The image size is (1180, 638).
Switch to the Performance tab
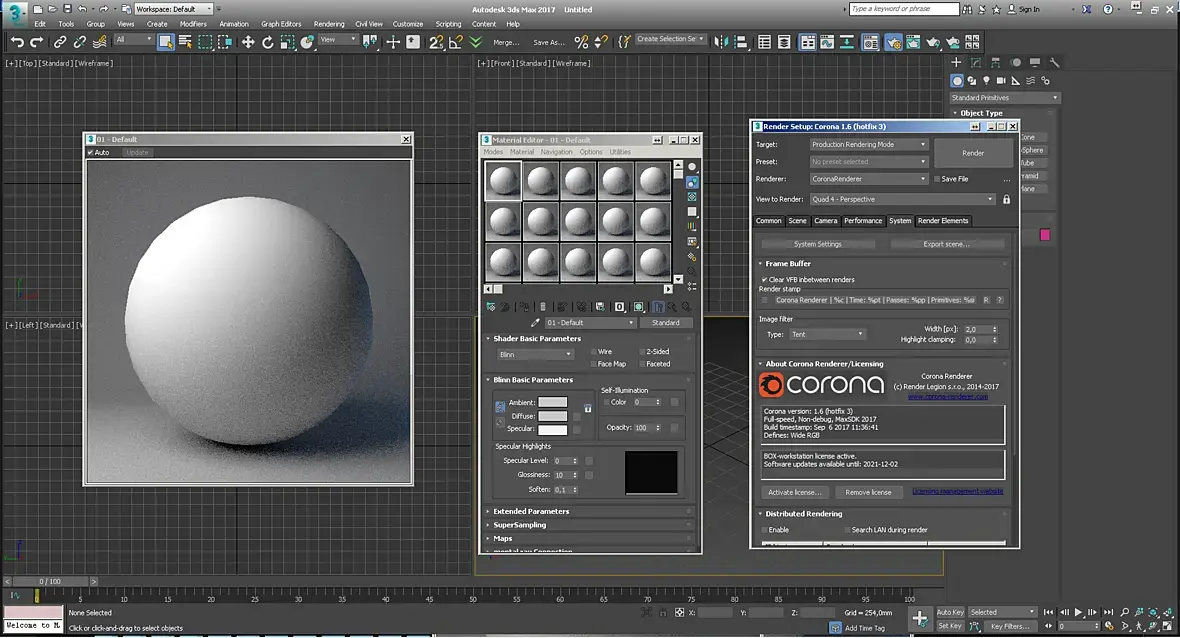[x=862, y=221]
